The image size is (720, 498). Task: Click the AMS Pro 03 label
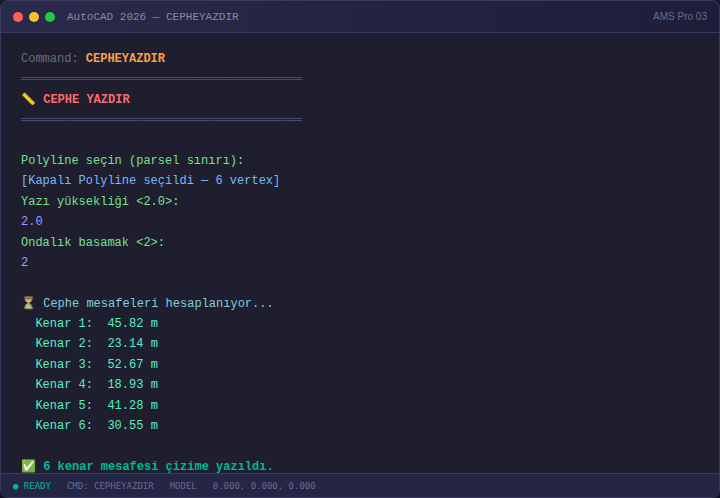pos(680,17)
